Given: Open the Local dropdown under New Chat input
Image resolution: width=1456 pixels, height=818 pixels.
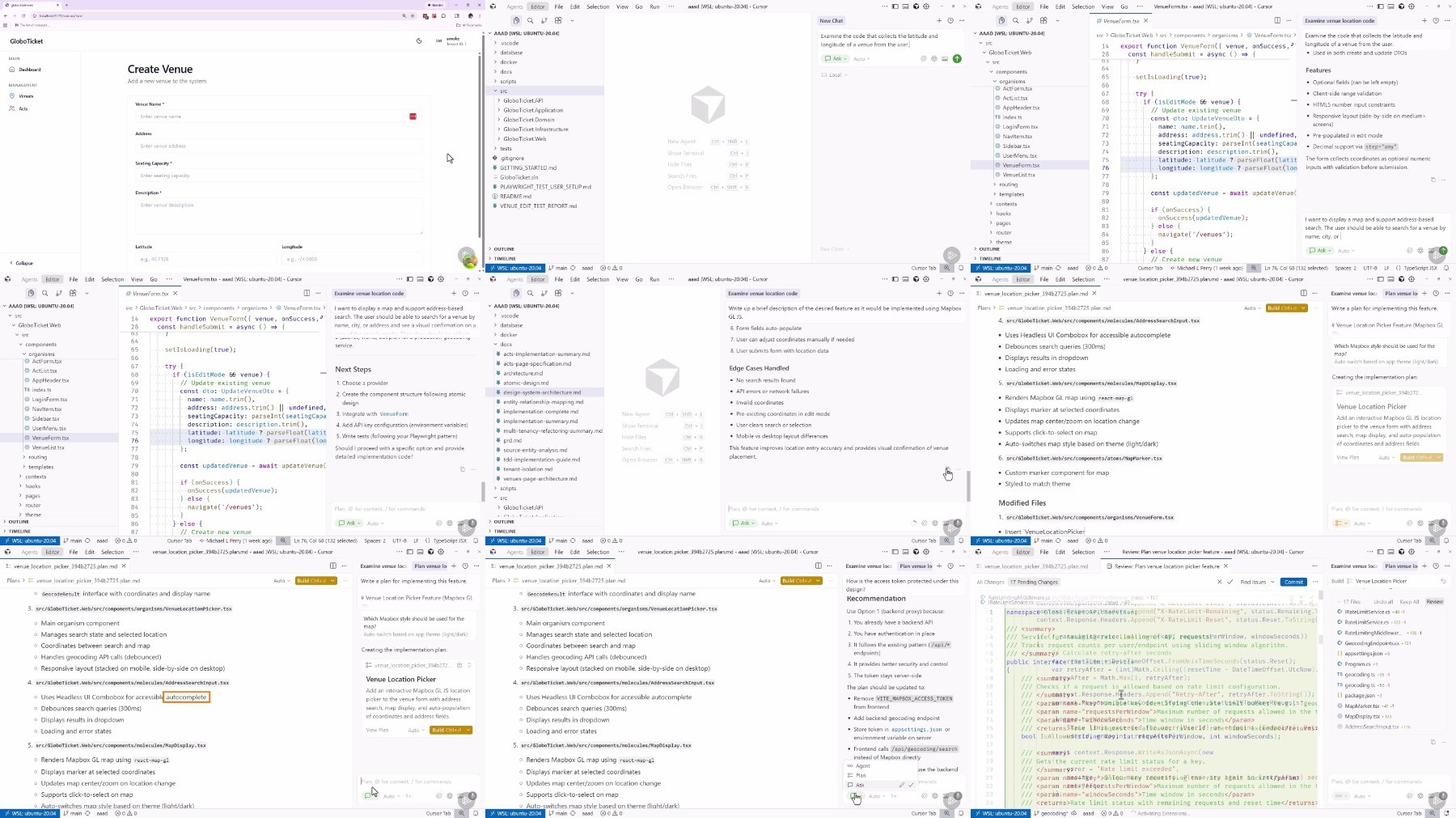Looking at the screenshot, I should pyautogui.click(x=835, y=74).
